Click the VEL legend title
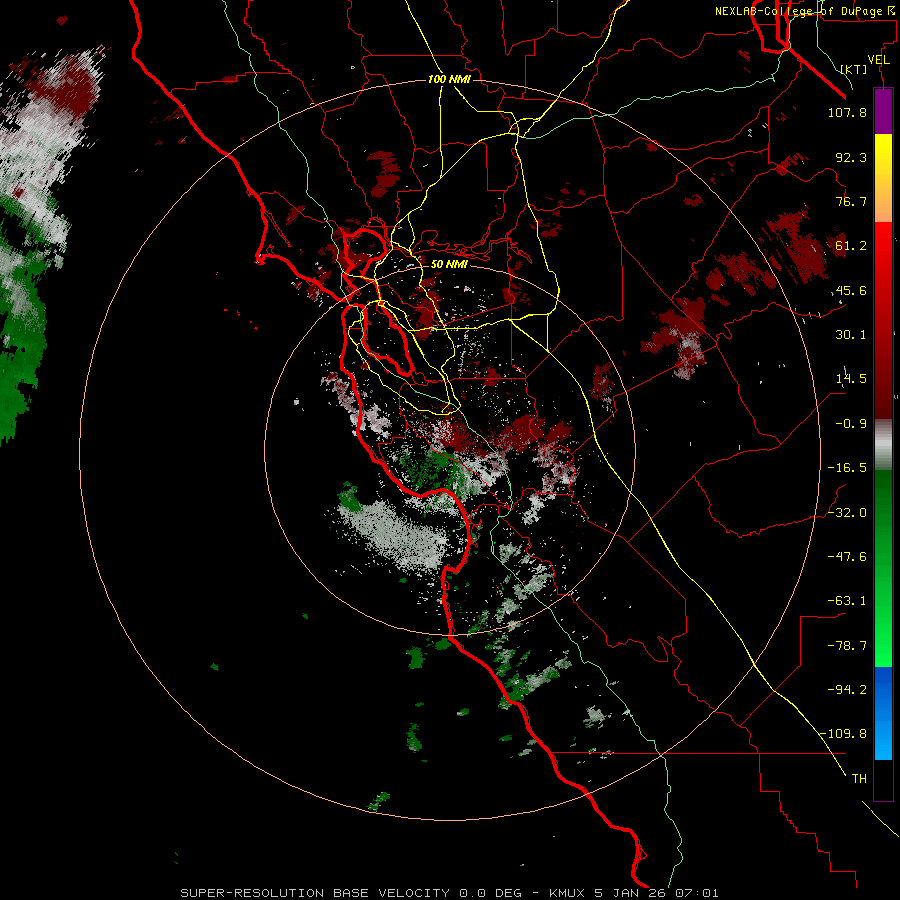The height and width of the screenshot is (900, 900). [878, 60]
